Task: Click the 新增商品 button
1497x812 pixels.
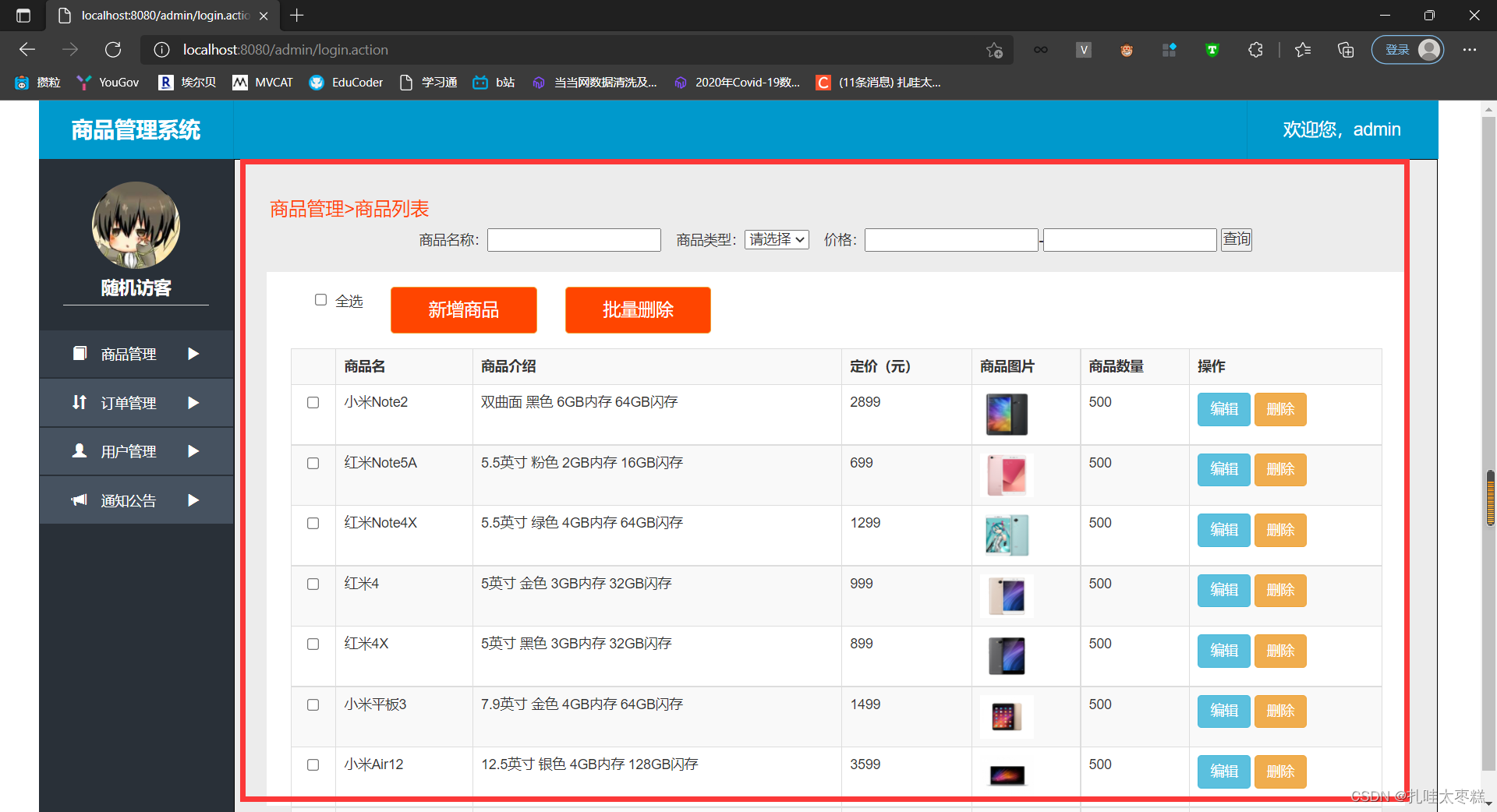Action: (x=464, y=310)
